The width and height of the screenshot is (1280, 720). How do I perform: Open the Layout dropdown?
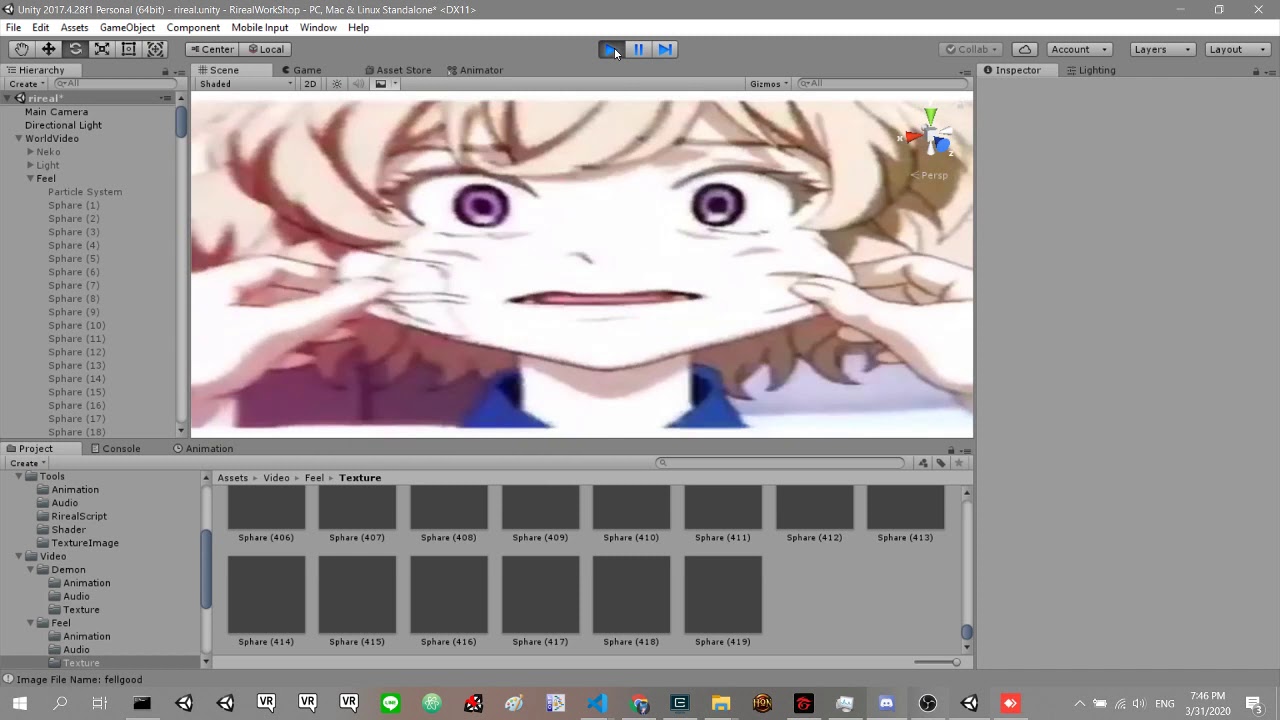[x=1236, y=49]
